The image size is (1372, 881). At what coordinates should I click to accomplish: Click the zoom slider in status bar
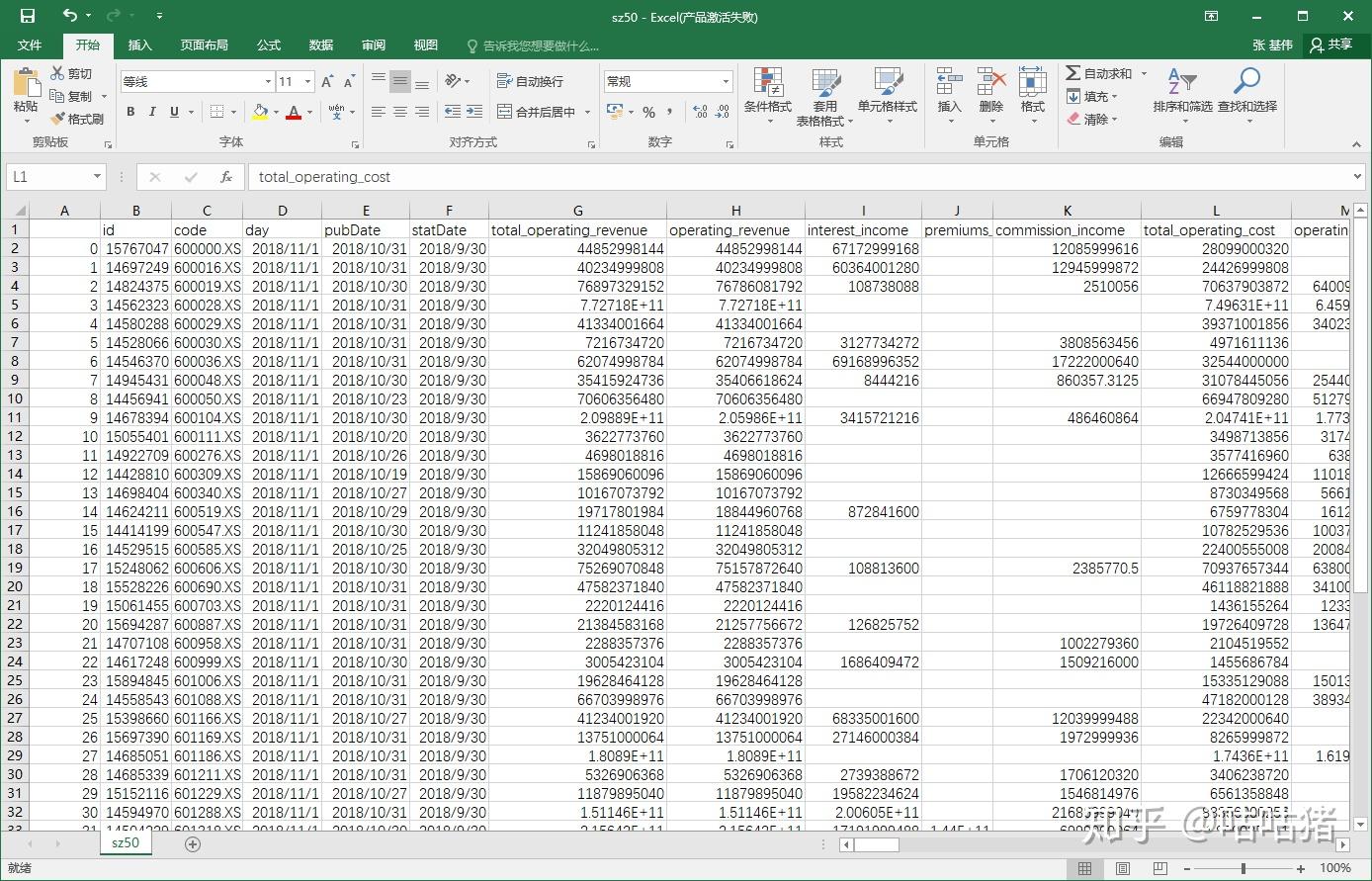click(1243, 868)
